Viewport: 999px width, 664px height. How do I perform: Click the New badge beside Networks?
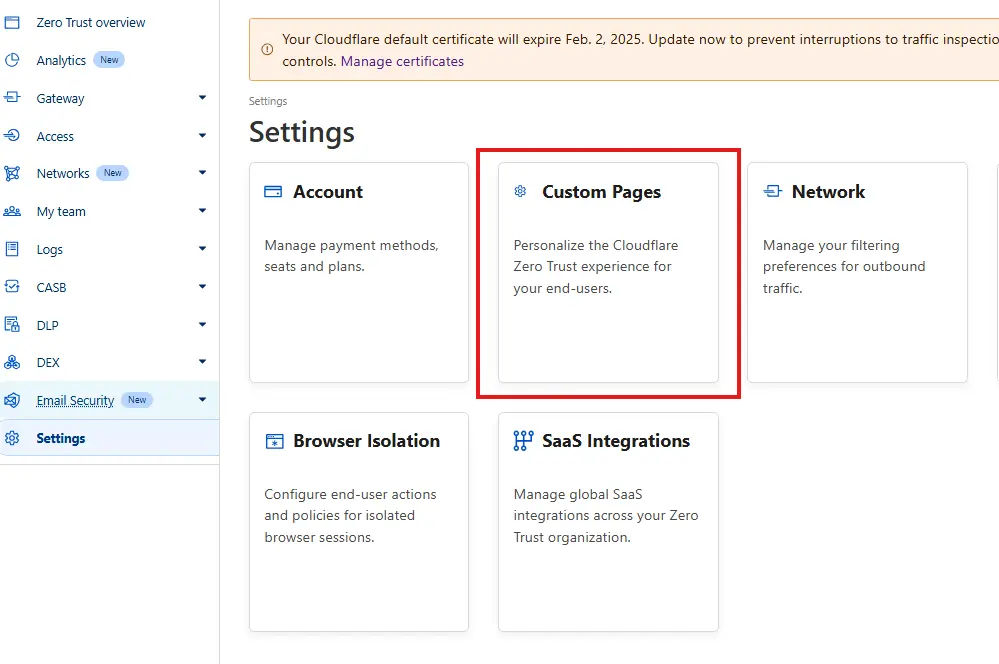click(113, 173)
